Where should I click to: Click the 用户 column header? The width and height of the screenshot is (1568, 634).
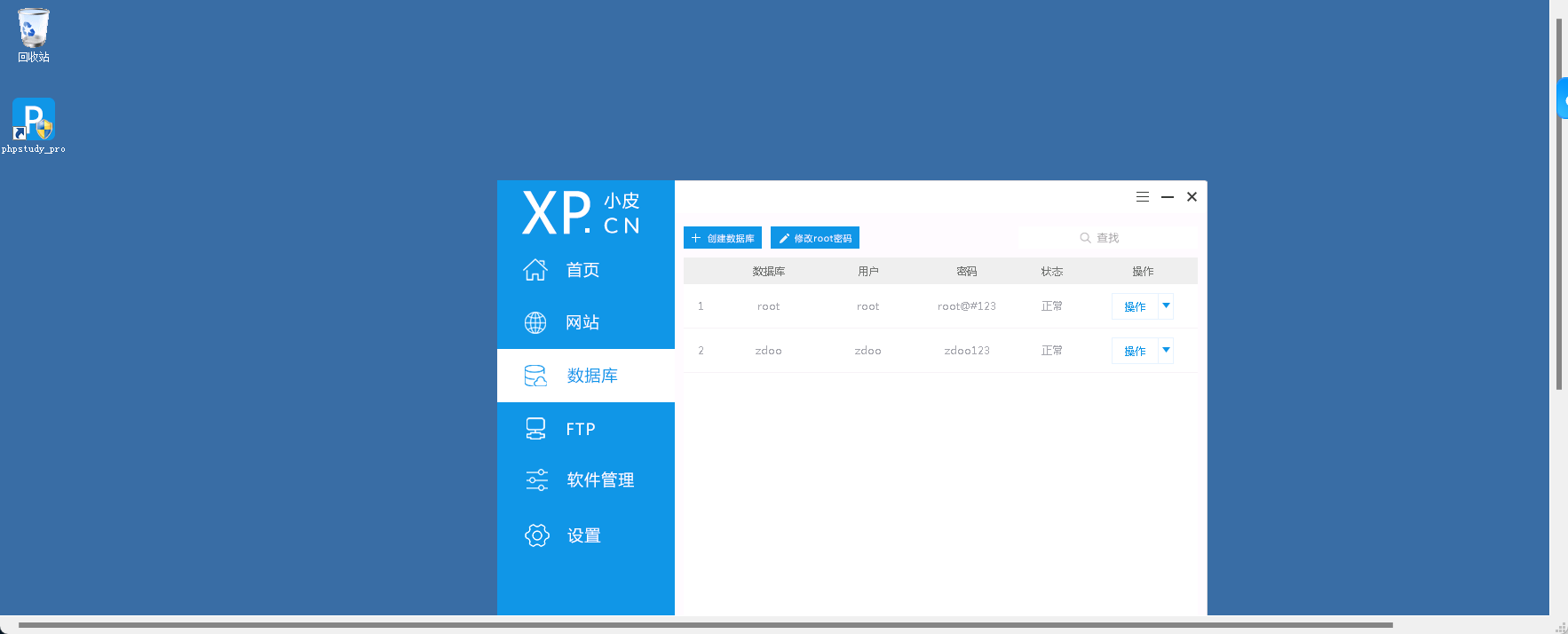pos(868,271)
